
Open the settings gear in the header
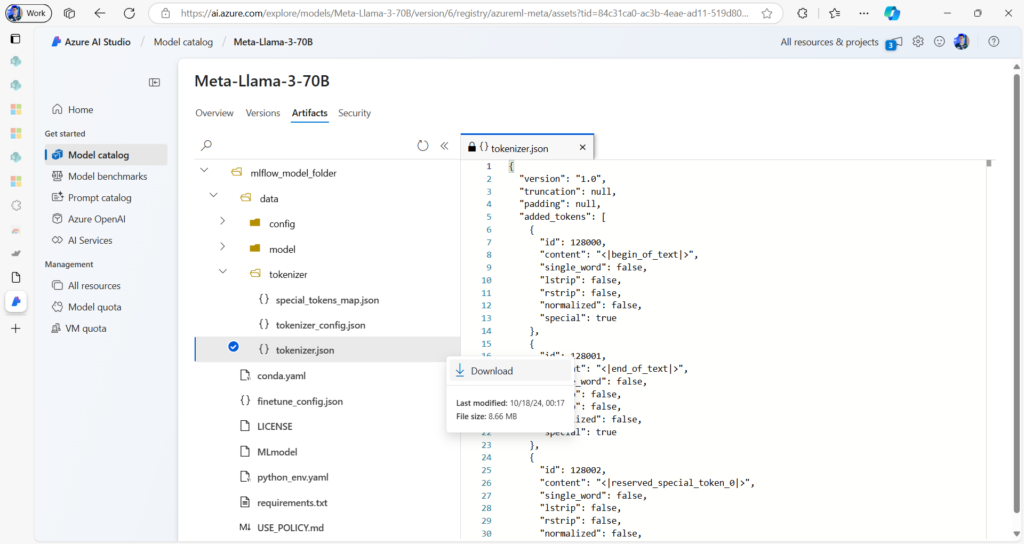pyautogui.click(x=918, y=42)
